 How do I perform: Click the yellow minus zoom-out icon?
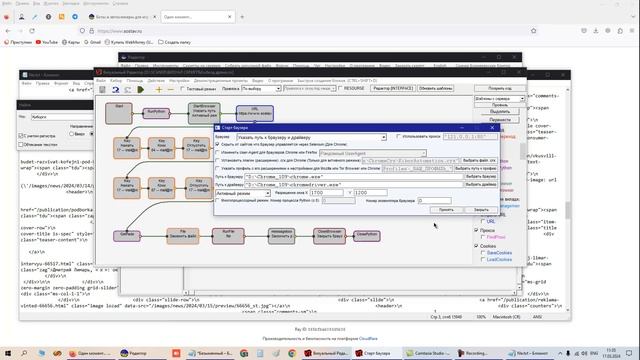coord(171,89)
